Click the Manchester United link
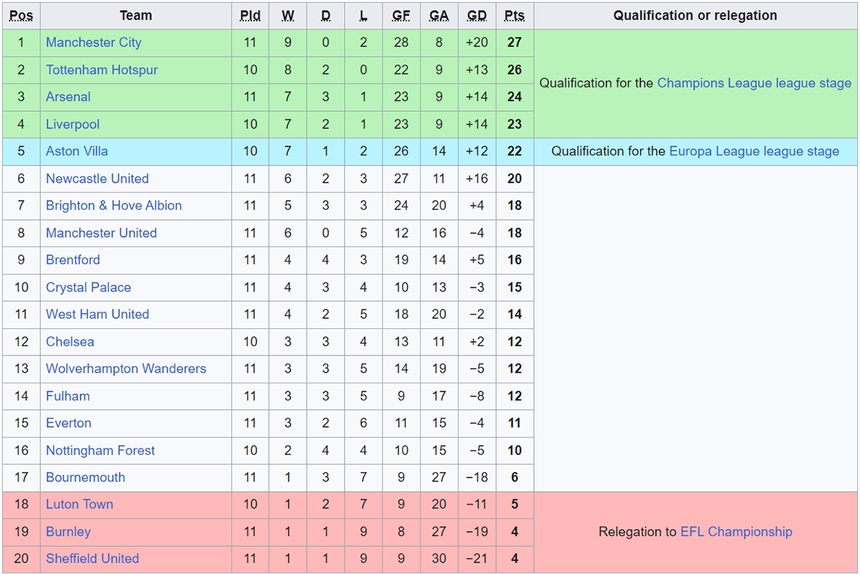Viewport: 860px width, 574px height. click(x=101, y=233)
